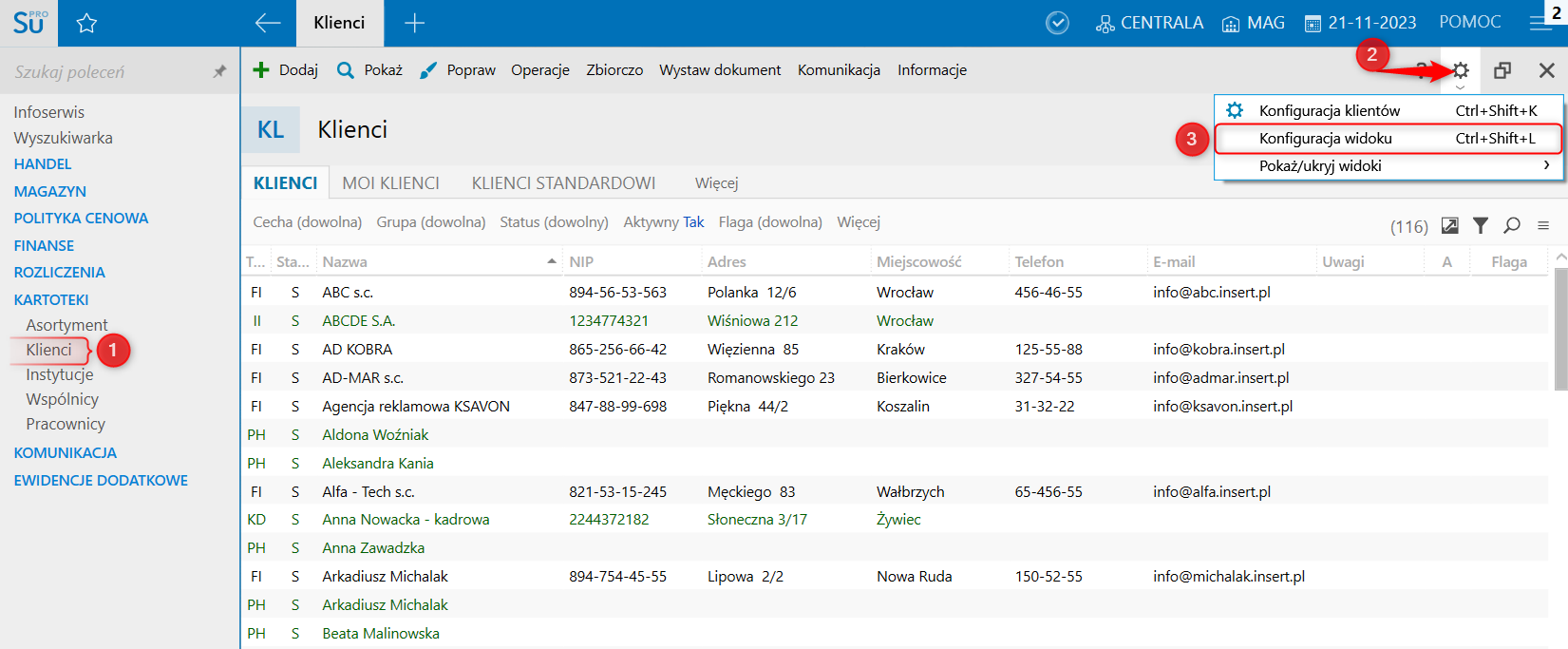Select Konfiguracja widoku menu entry
This screenshot has width=1568, height=649.
click(1388, 139)
